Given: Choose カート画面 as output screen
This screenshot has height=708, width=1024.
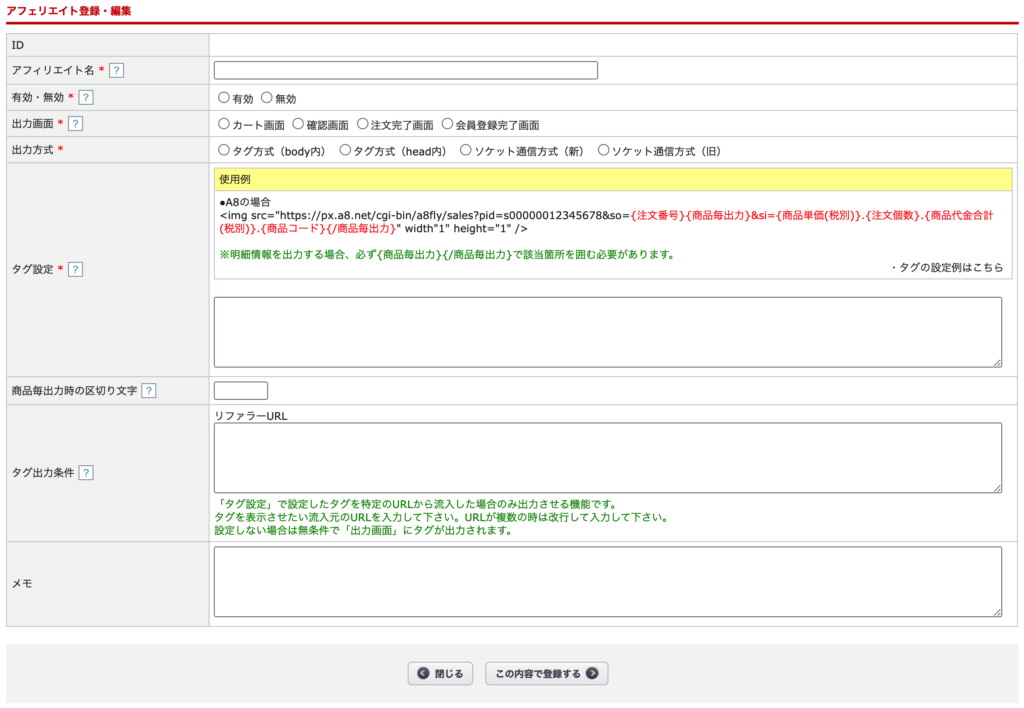Looking at the screenshot, I should [x=224, y=124].
